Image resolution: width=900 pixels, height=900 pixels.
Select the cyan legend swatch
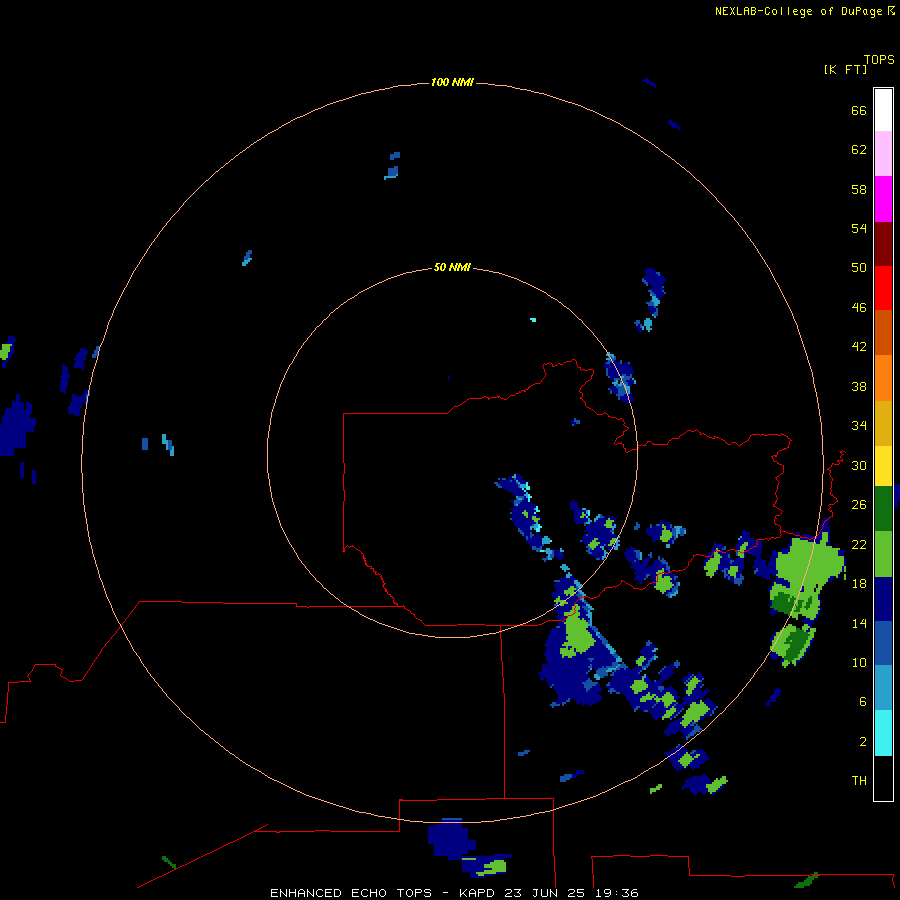883,733
